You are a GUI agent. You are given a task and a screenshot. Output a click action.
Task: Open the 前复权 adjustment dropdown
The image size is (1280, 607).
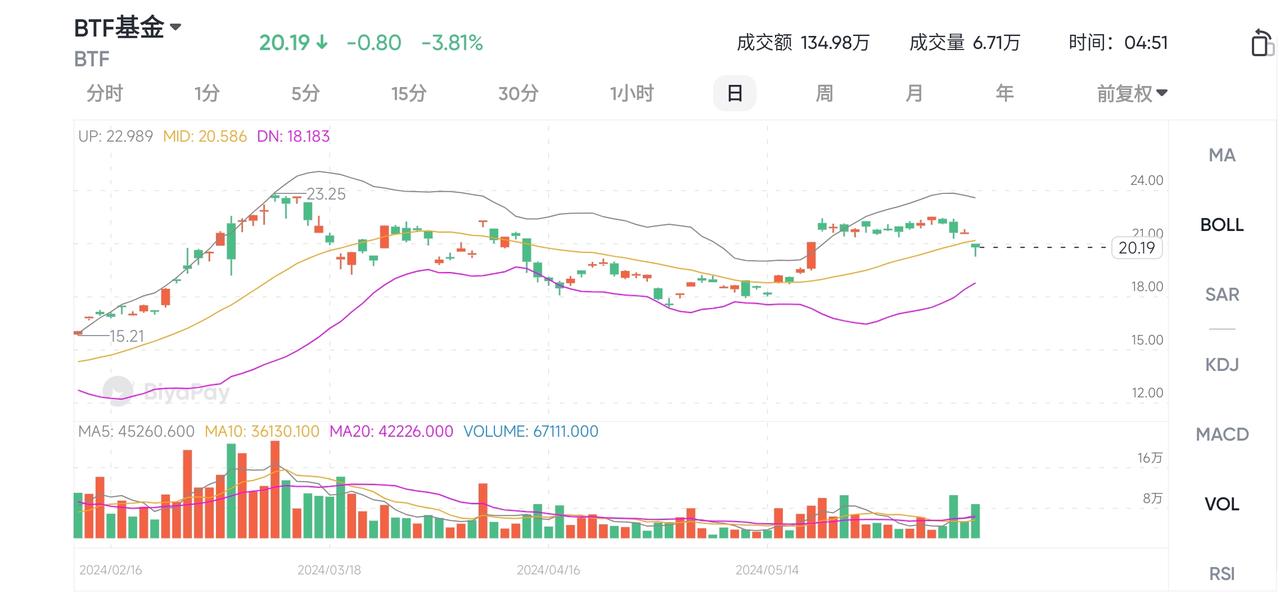(1129, 93)
